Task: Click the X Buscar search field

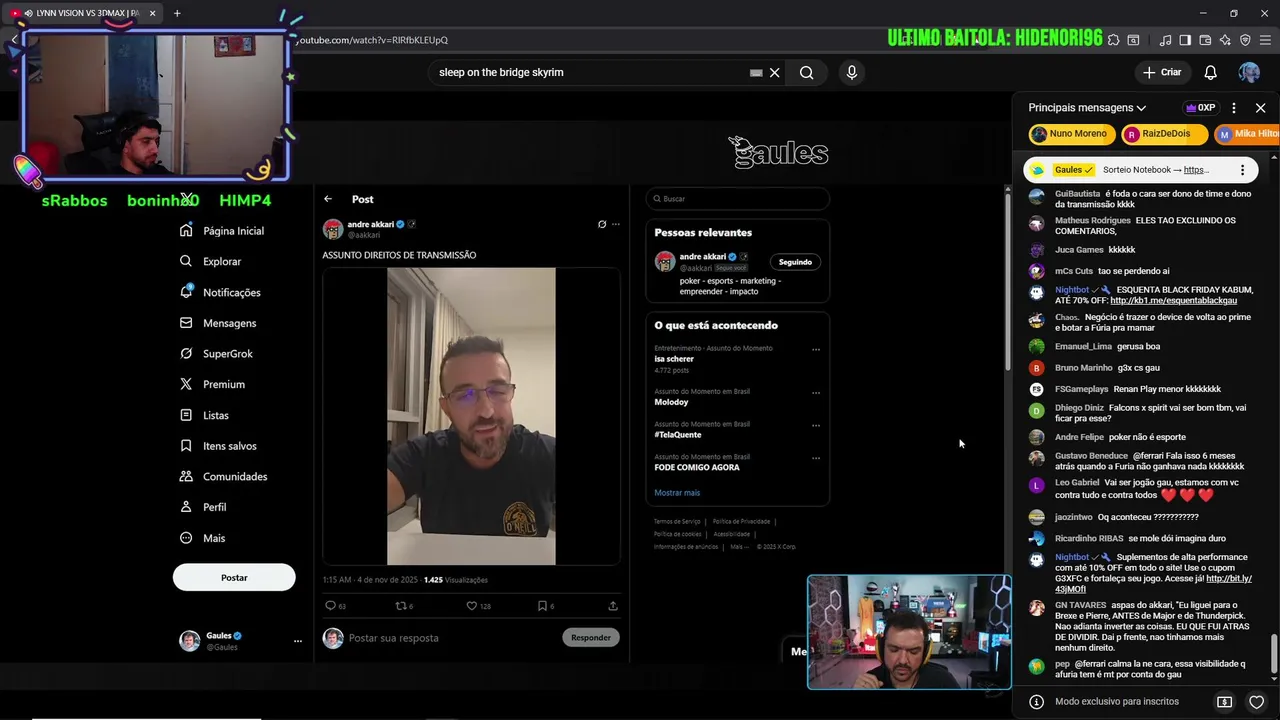Action: [738, 198]
